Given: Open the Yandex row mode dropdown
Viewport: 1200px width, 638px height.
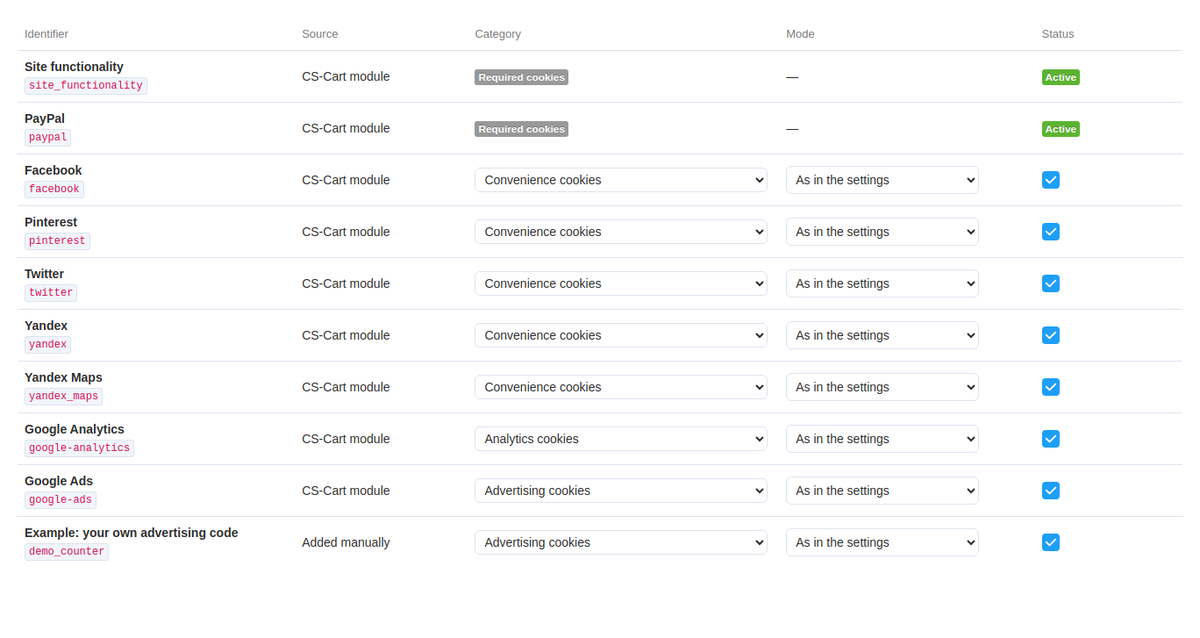Looking at the screenshot, I should tap(882, 335).
